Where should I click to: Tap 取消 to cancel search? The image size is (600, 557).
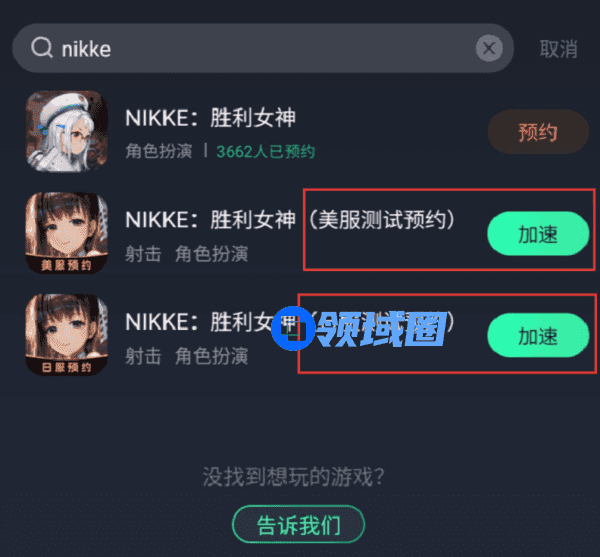pos(558,49)
